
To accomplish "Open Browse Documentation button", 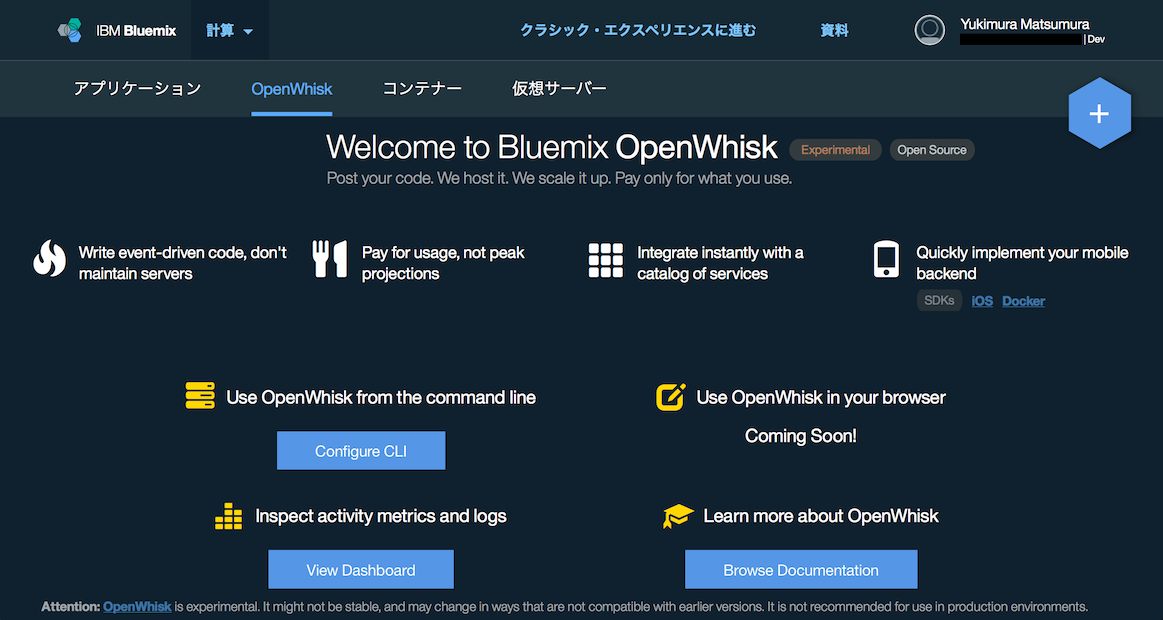I will point(801,570).
